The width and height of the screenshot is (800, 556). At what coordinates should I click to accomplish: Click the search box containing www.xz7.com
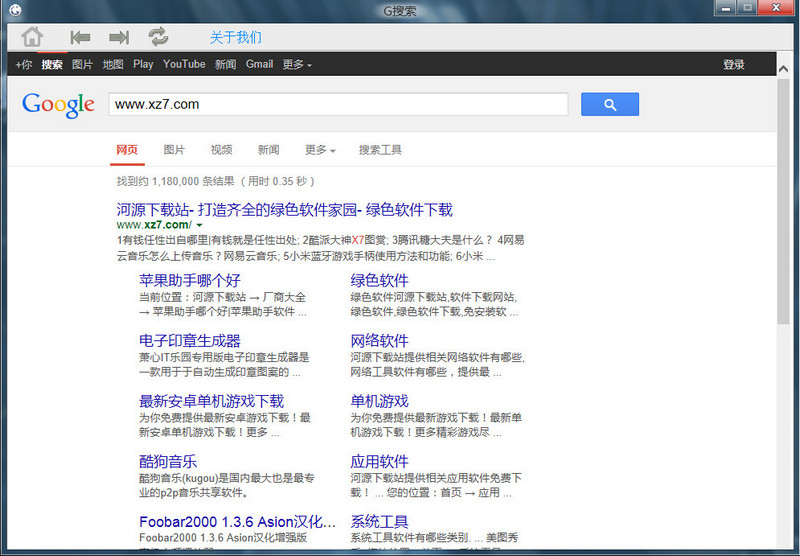click(x=338, y=104)
